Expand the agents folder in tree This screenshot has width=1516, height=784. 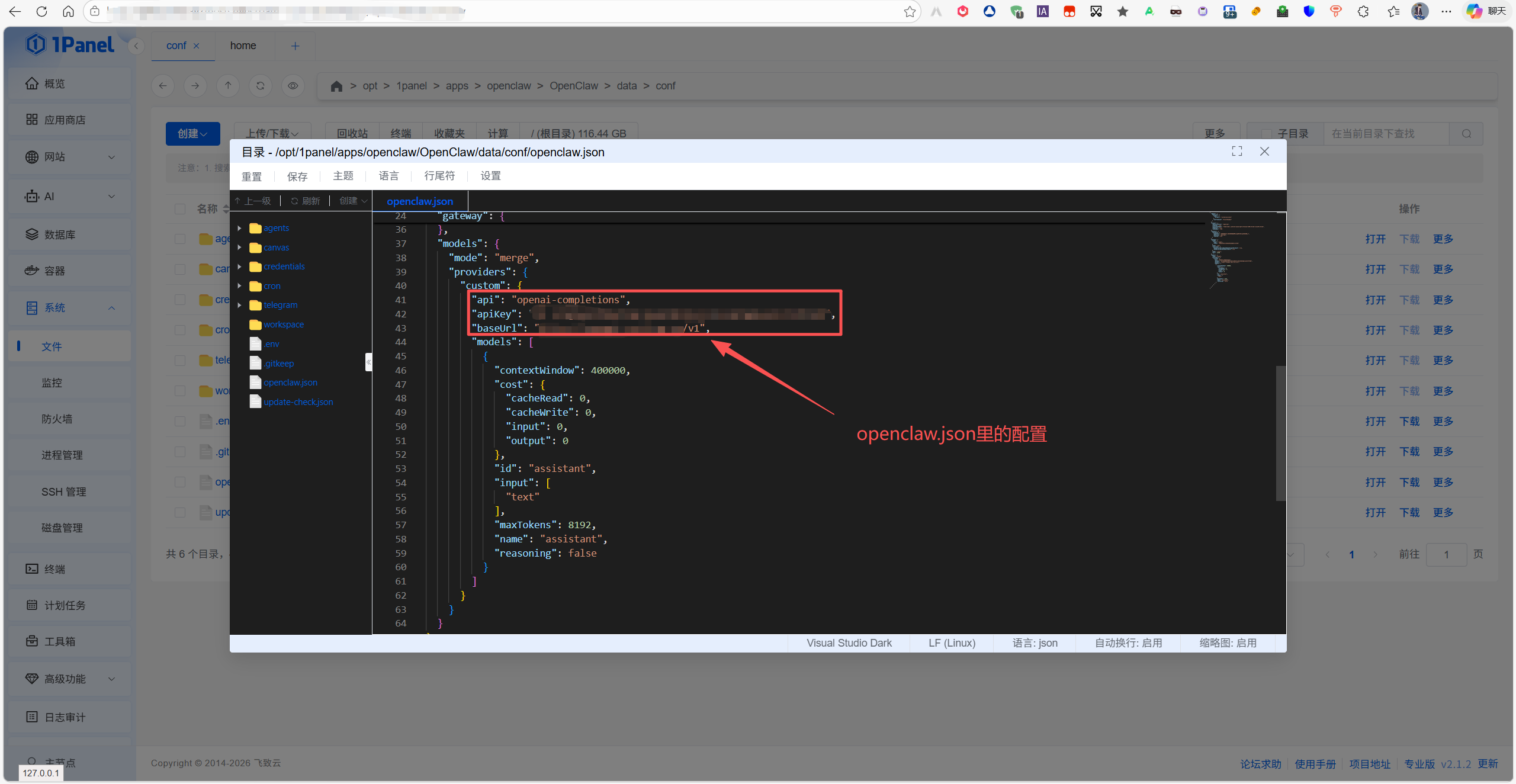(239, 228)
